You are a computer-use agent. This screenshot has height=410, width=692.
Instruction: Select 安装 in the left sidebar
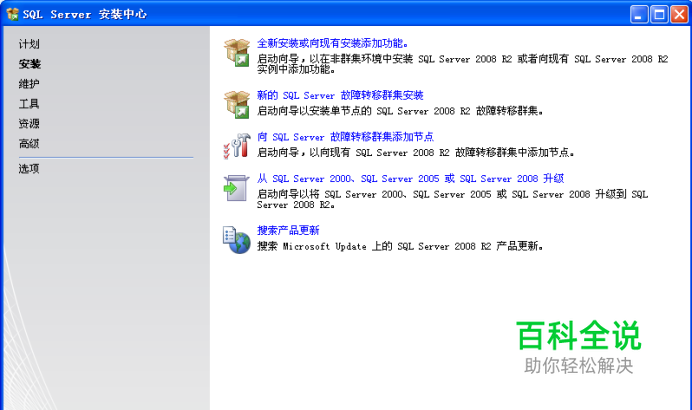[30, 64]
